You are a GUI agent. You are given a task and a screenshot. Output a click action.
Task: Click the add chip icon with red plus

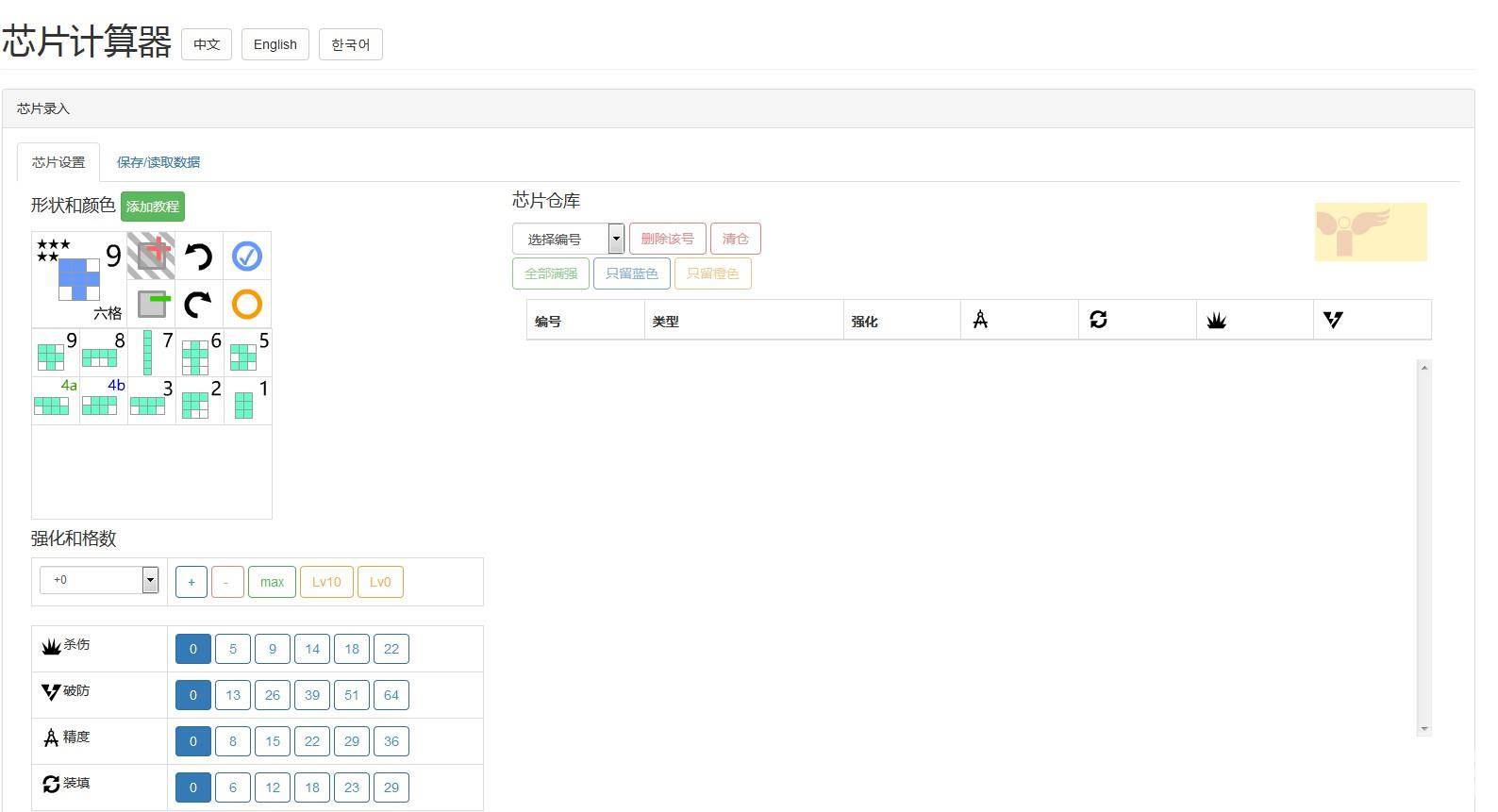coord(152,256)
